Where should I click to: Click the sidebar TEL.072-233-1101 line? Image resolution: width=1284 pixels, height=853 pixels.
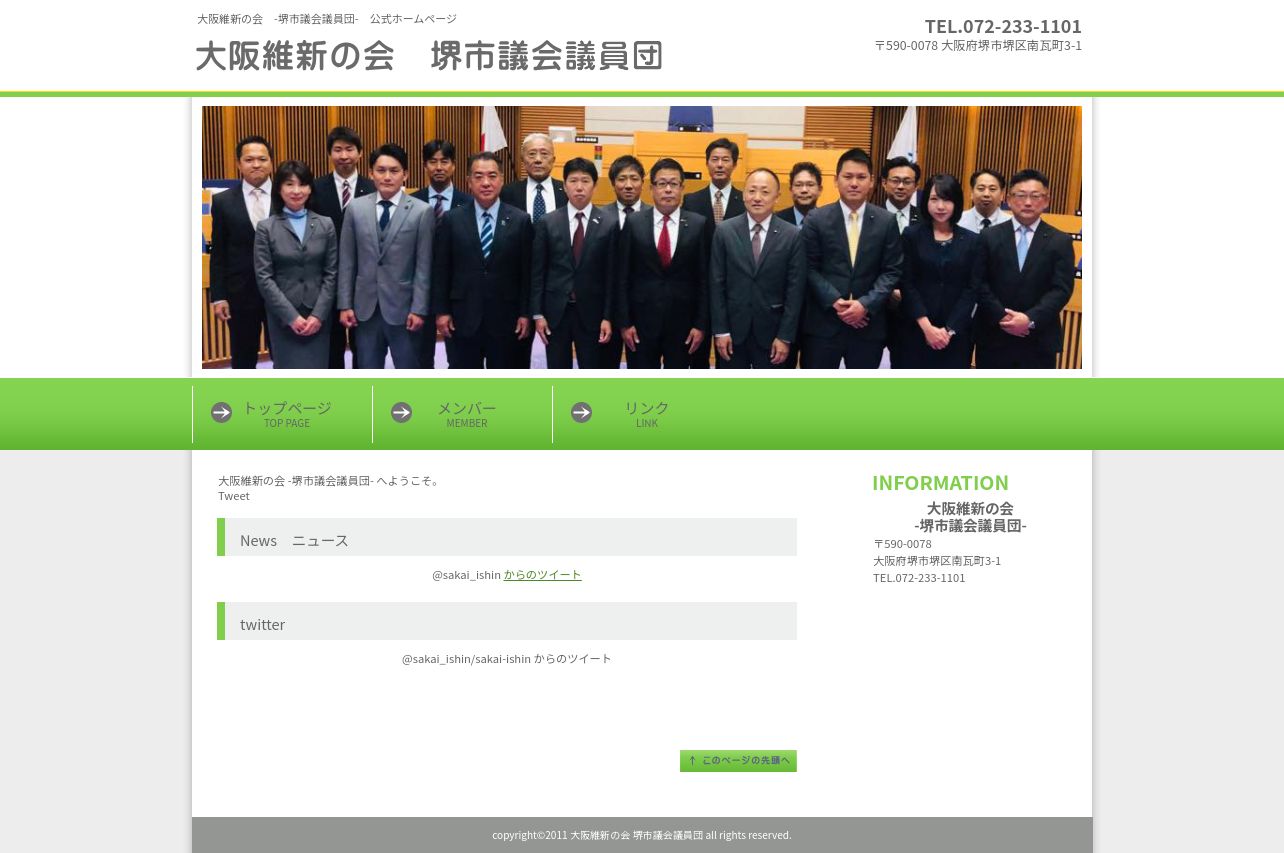(919, 578)
